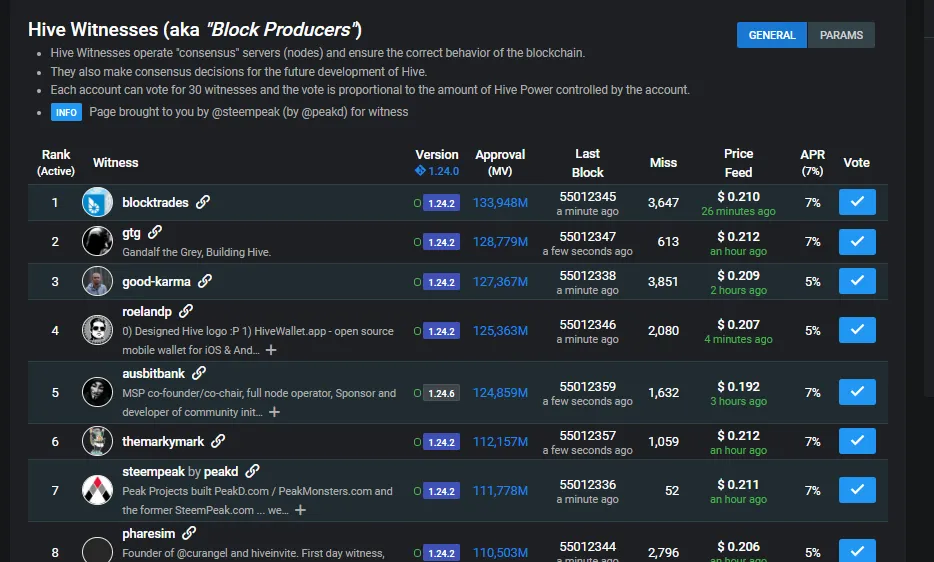Toggle vote checkmark for blocktrades
934x562 pixels.
tap(857, 202)
